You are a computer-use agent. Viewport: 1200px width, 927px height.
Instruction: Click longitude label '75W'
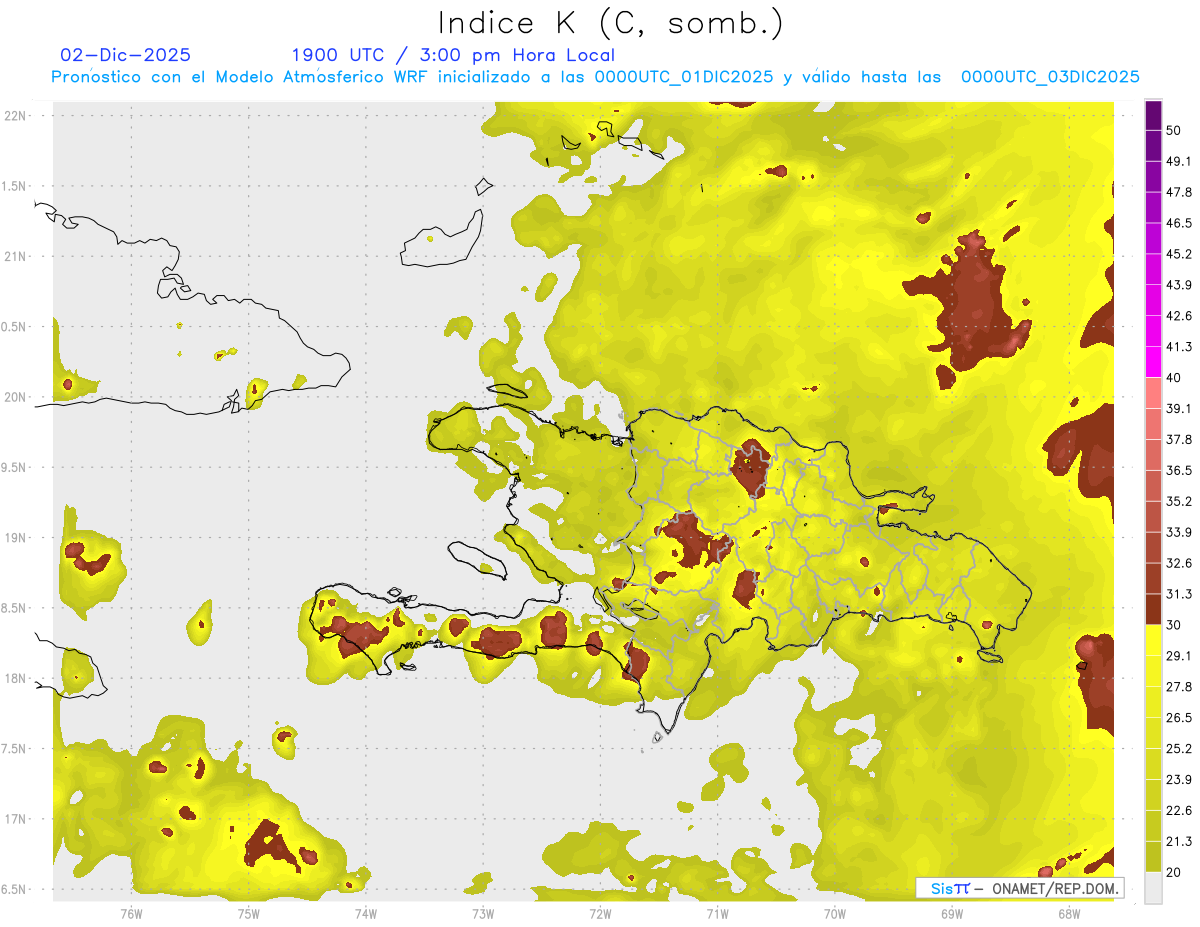pos(249,914)
